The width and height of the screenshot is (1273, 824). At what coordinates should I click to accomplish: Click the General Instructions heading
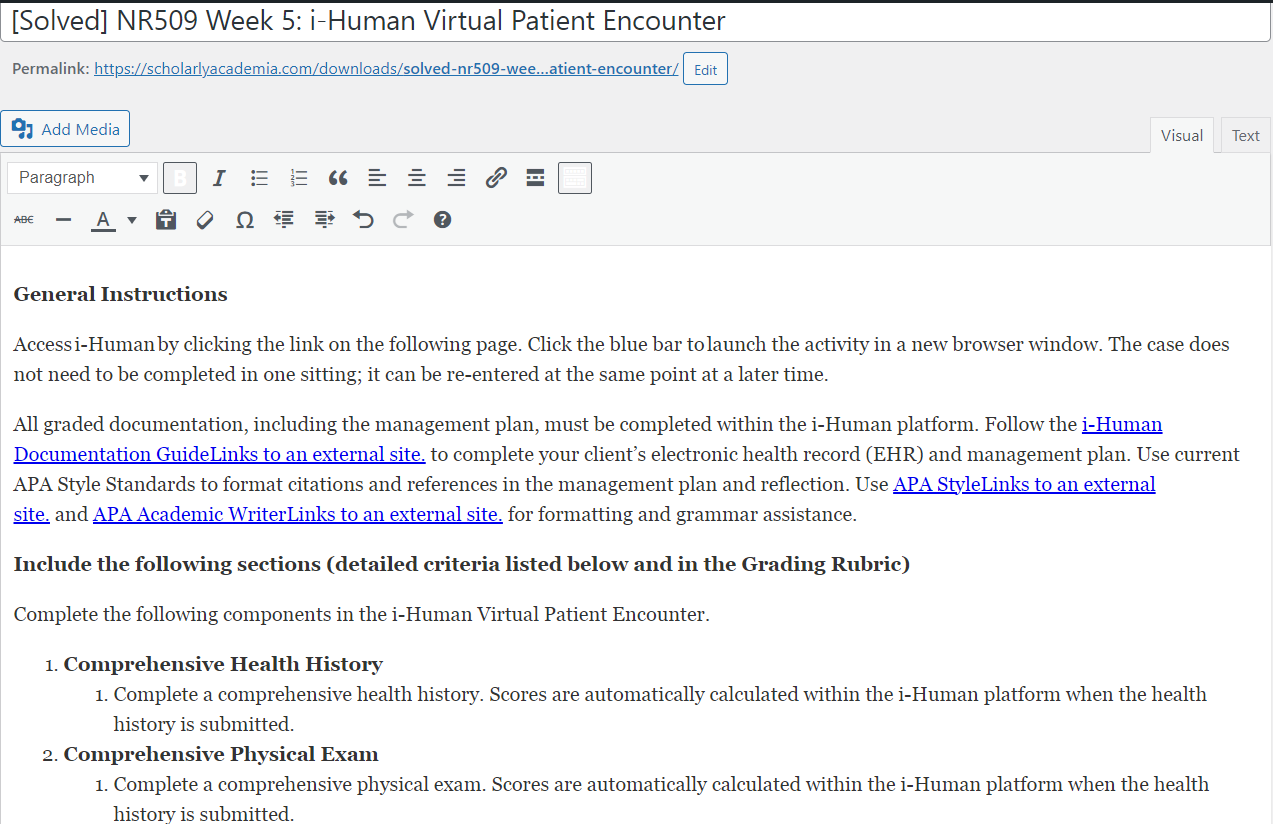click(x=120, y=294)
